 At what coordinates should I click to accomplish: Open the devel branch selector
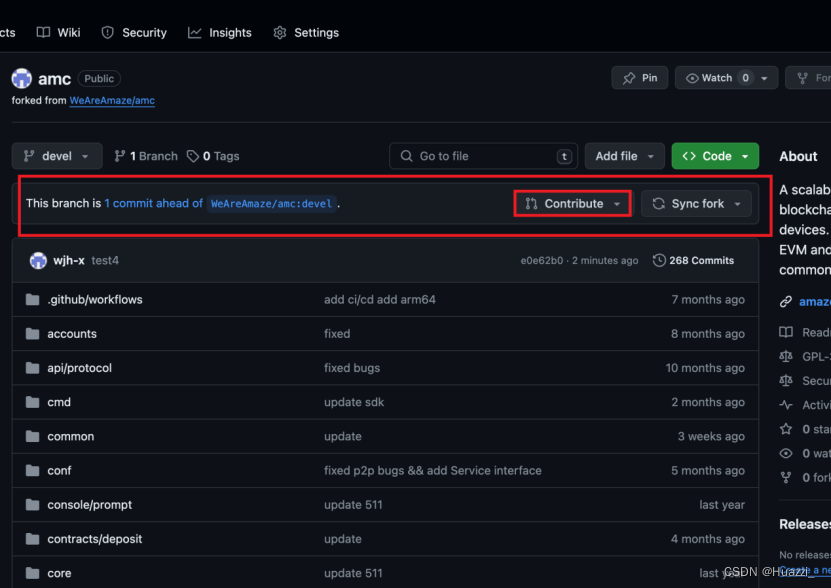[x=56, y=156]
